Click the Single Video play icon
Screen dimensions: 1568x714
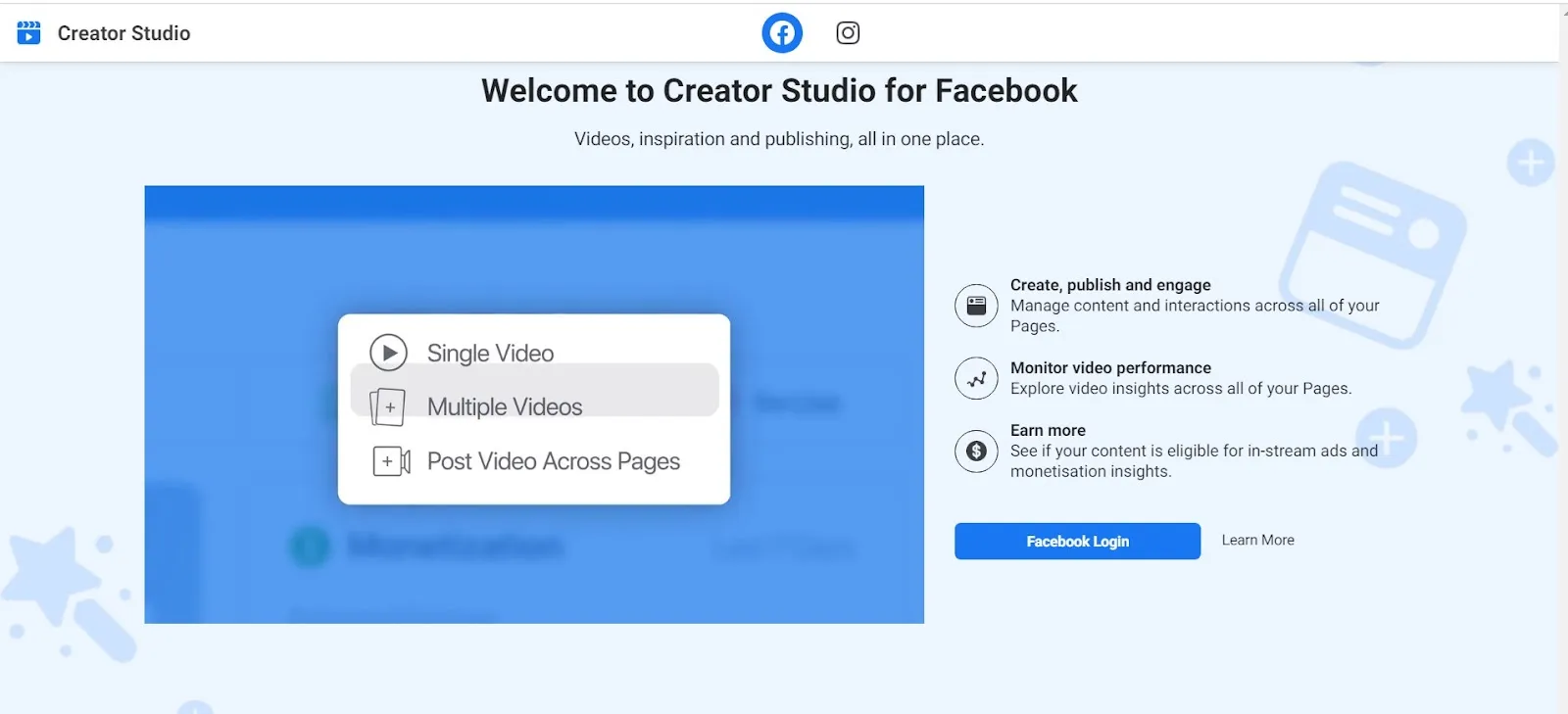tap(388, 353)
